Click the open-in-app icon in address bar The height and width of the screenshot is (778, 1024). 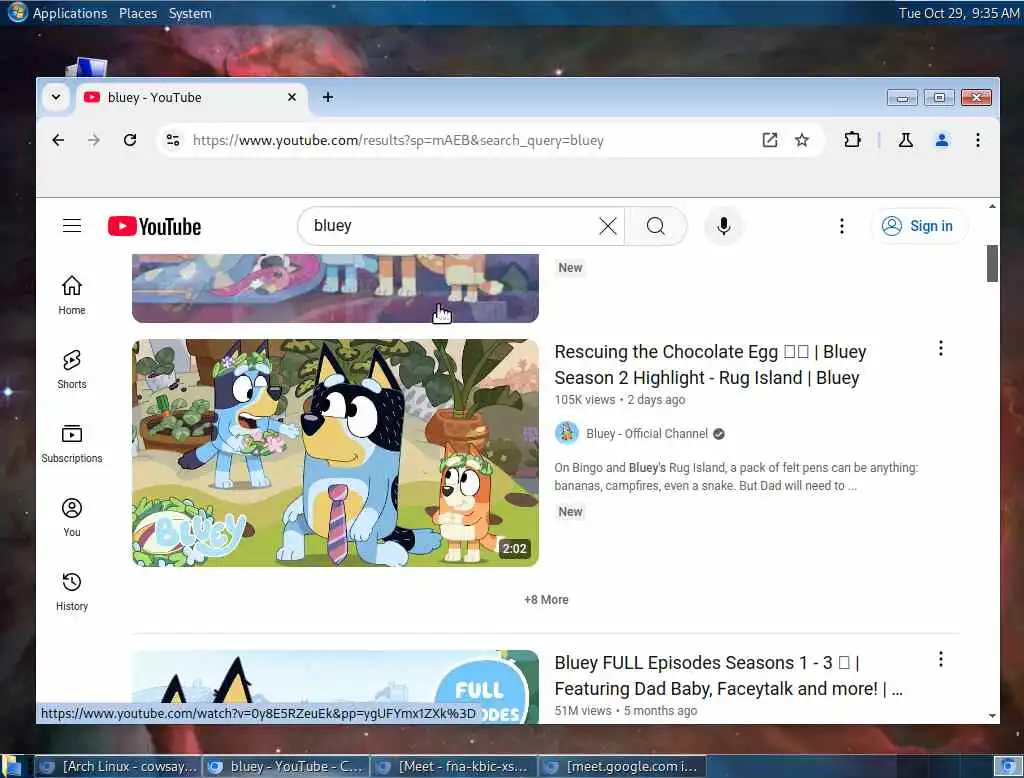(x=770, y=140)
